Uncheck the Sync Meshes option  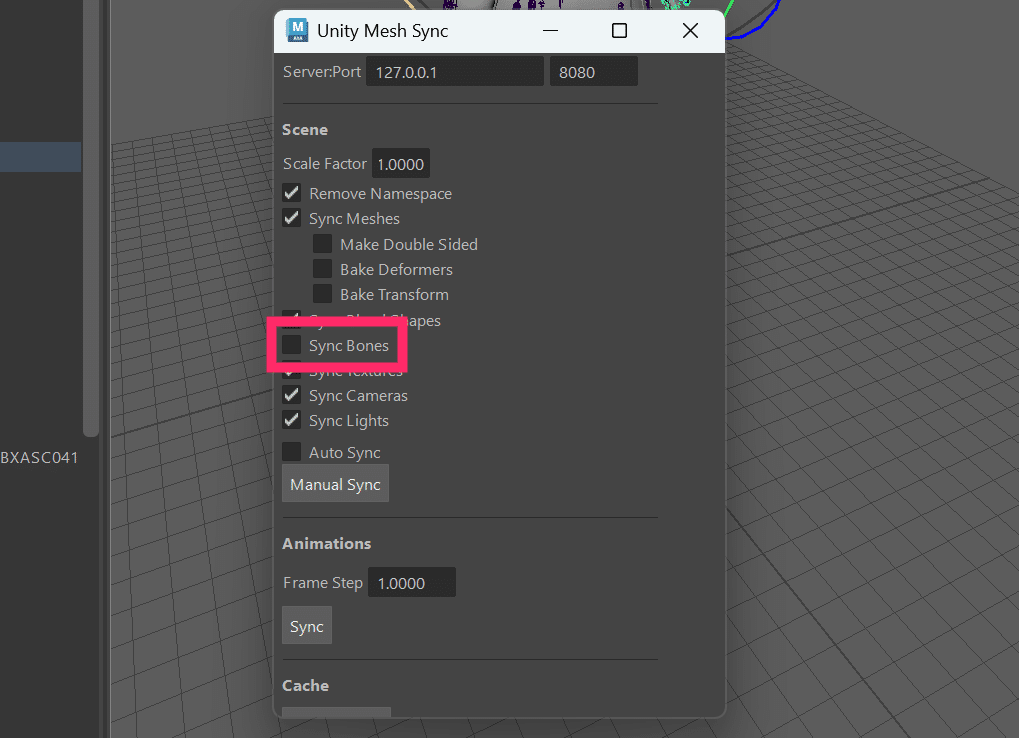tap(291, 218)
